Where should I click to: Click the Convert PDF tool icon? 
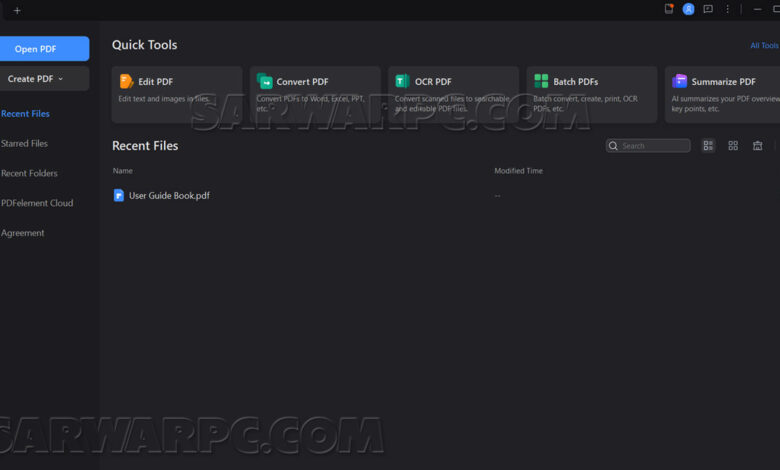point(265,81)
